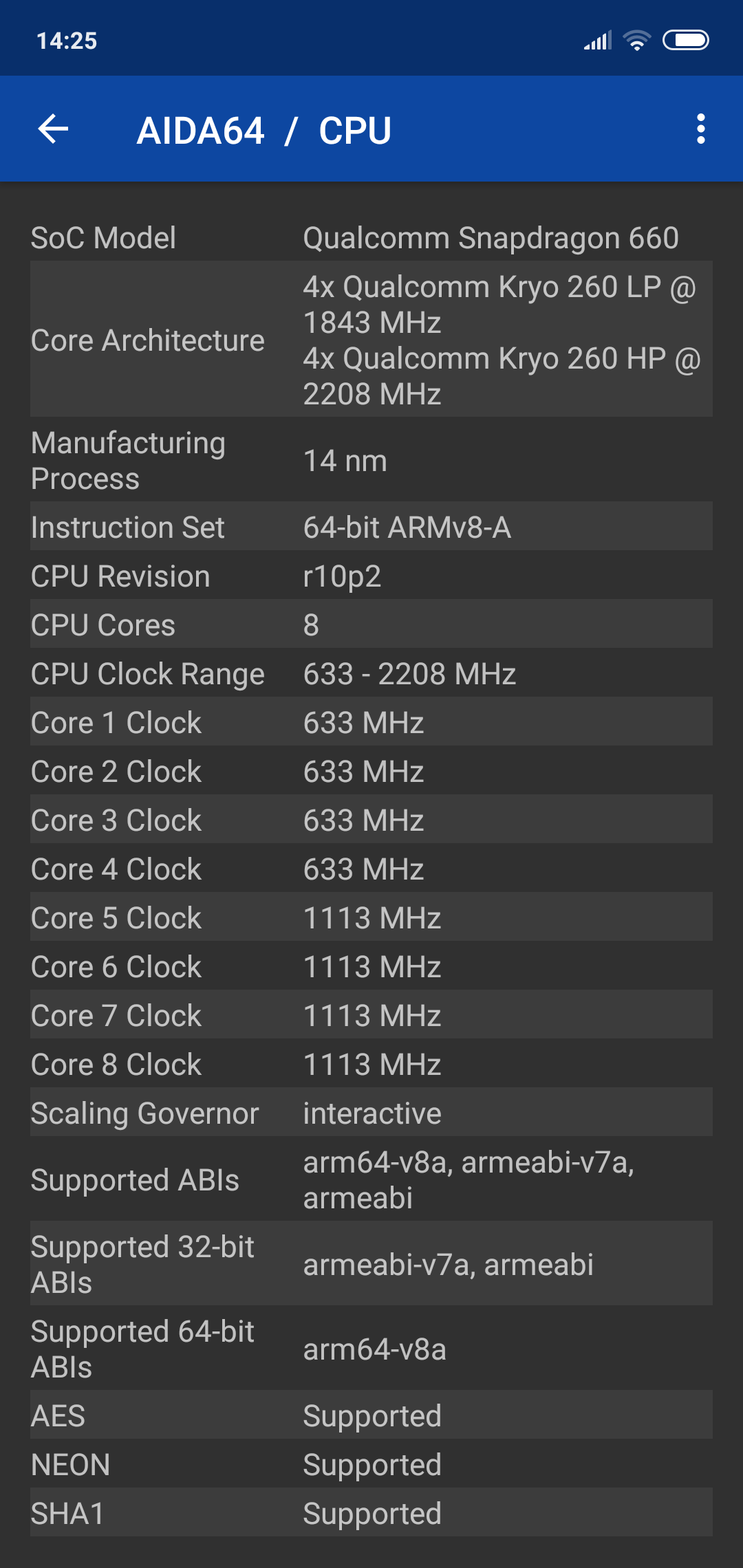This screenshot has height=1568, width=743.
Task: Open the three-dot overflow menu
Action: [x=700, y=129]
